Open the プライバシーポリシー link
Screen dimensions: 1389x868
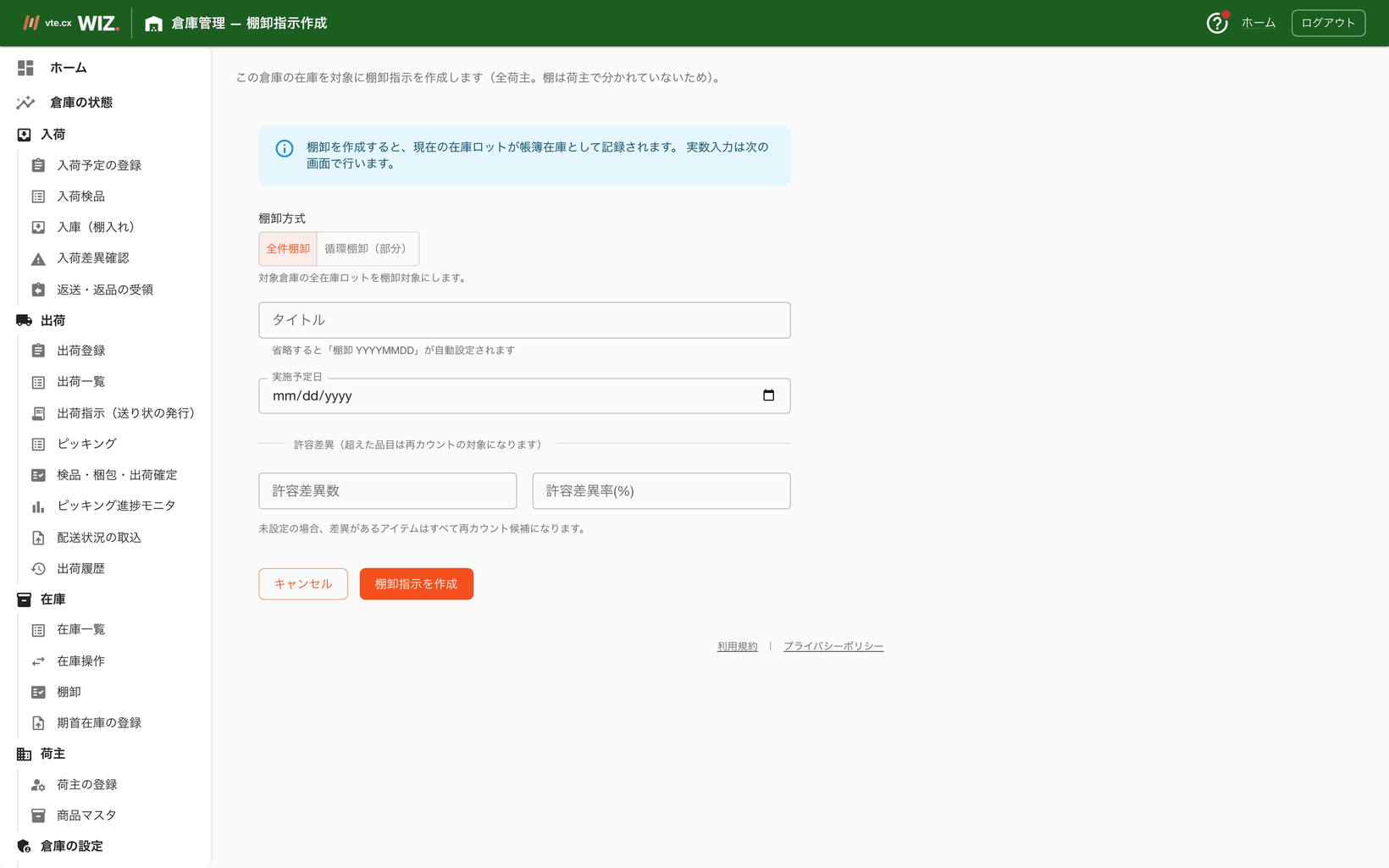click(x=833, y=646)
